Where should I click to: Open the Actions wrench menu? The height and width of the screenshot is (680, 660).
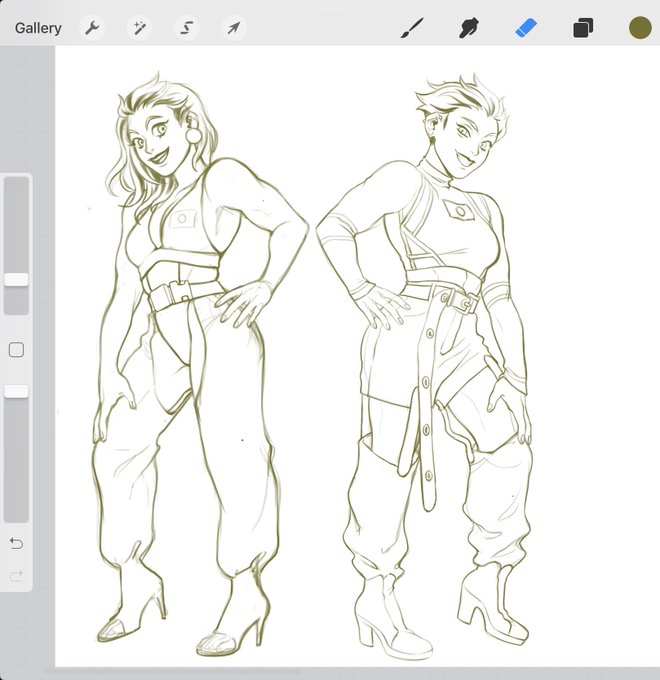pos(92,28)
